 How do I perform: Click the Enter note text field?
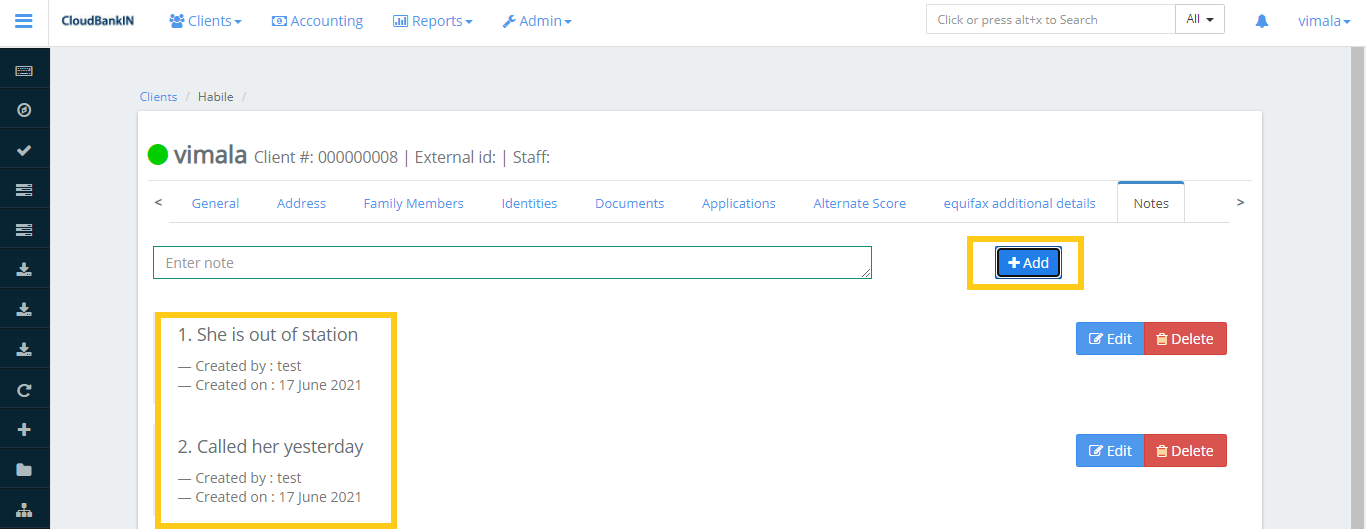pos(512,263)
